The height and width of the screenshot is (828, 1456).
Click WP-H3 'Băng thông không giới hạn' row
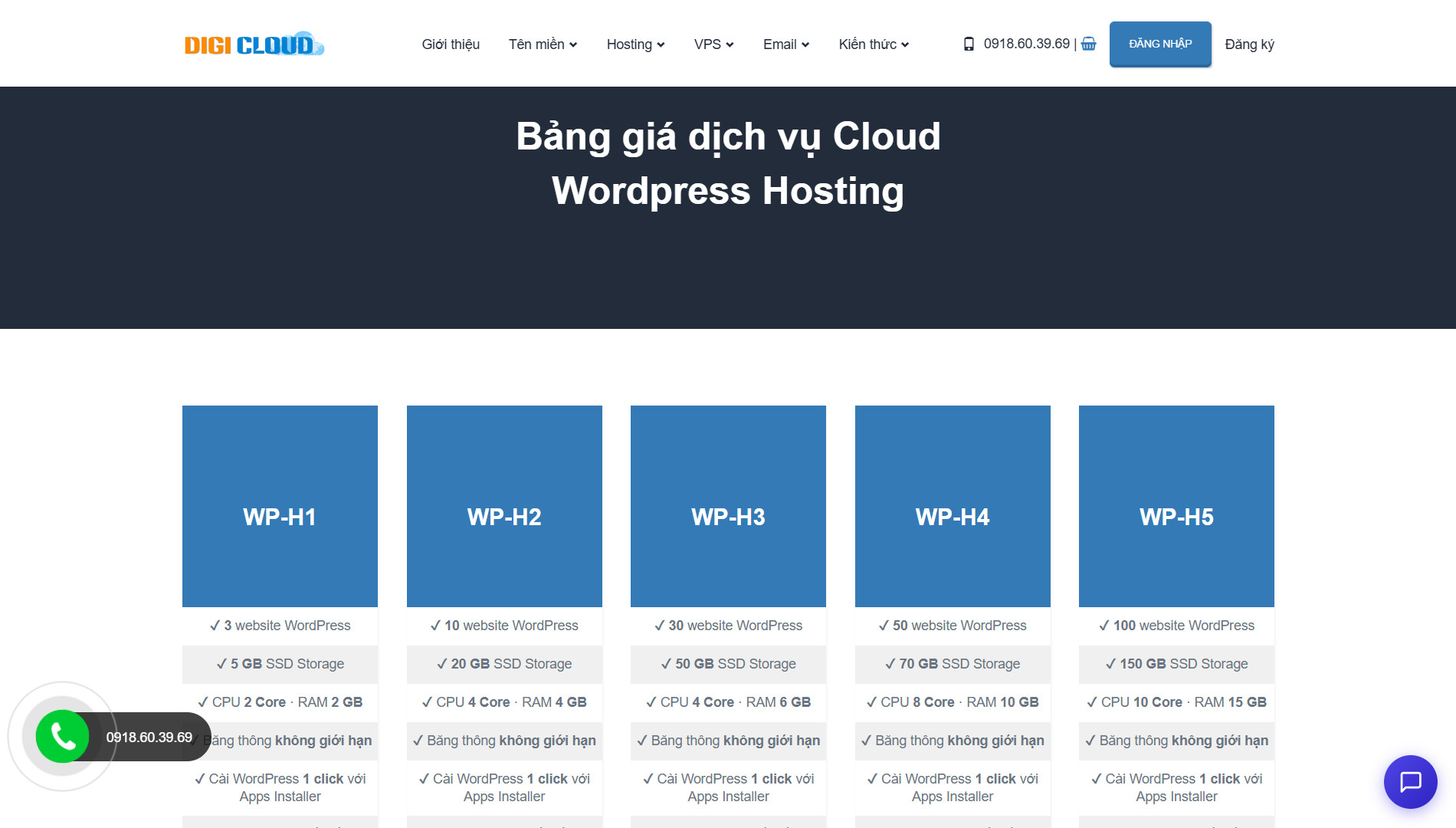728,741
